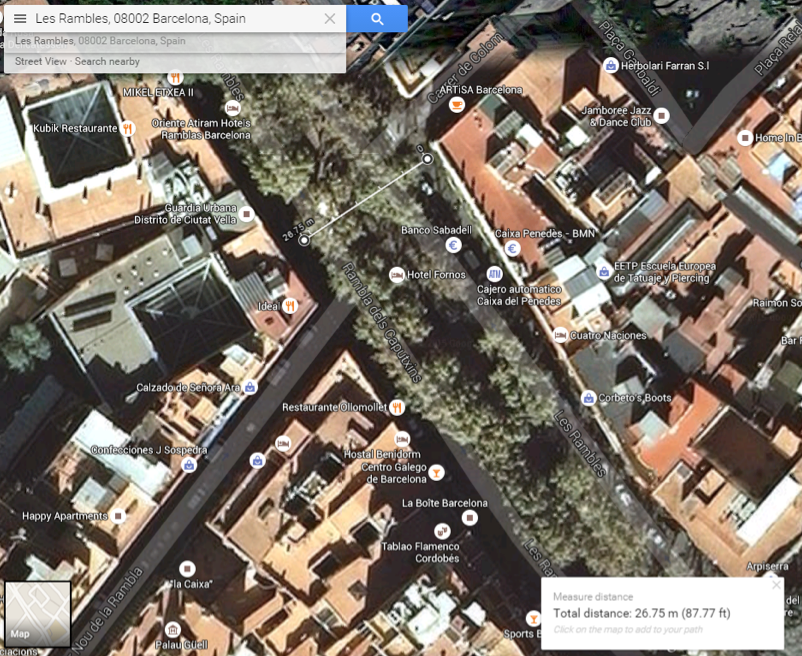Select the Happy Apartments marker icon
This screenshot has height=656, width=802.
pos(118,516)
